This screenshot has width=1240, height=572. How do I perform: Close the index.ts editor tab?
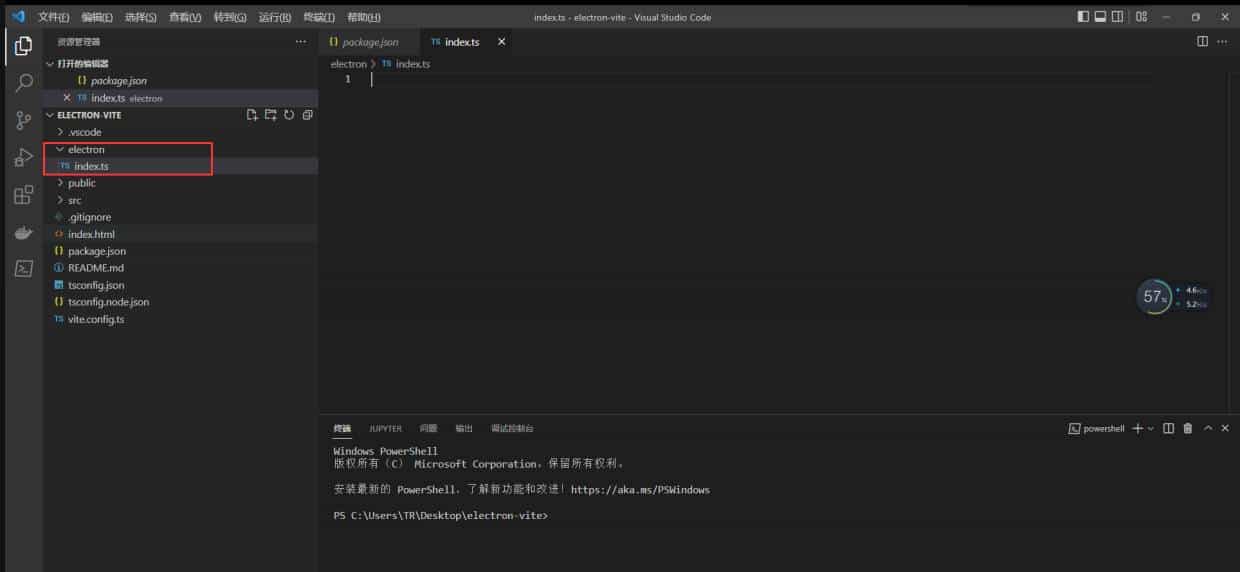[501, 42]
